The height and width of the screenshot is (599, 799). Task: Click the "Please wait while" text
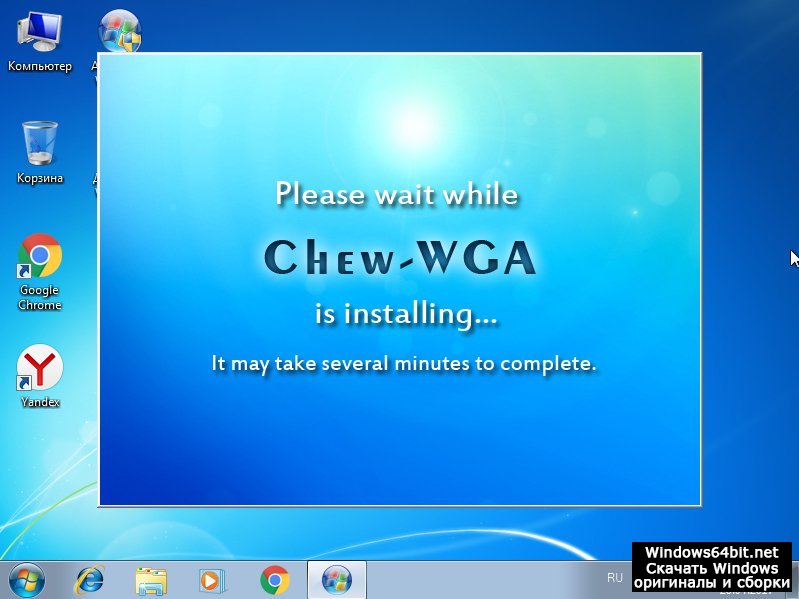pos(397,193)
